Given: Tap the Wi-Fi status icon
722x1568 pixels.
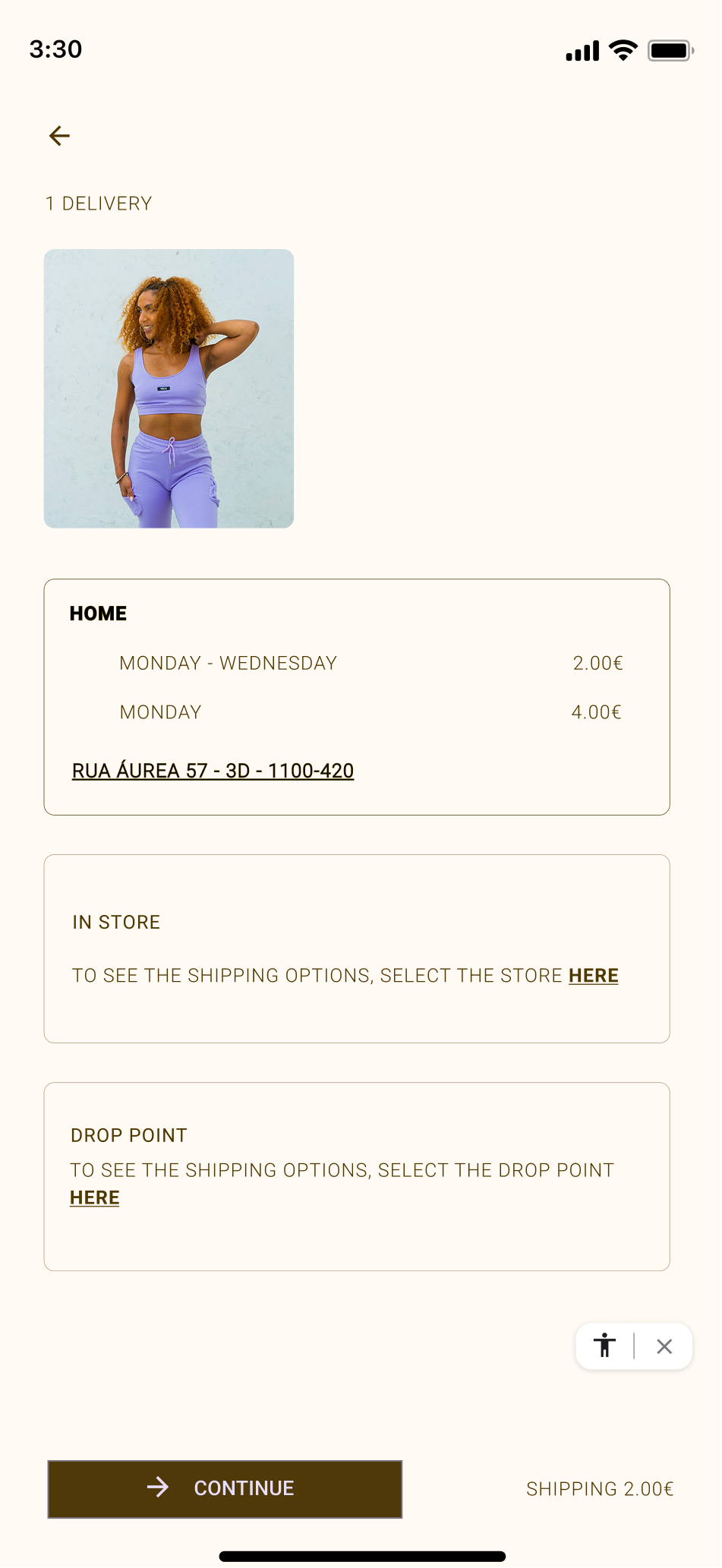Looking at the screenshot, I should 623,50.
